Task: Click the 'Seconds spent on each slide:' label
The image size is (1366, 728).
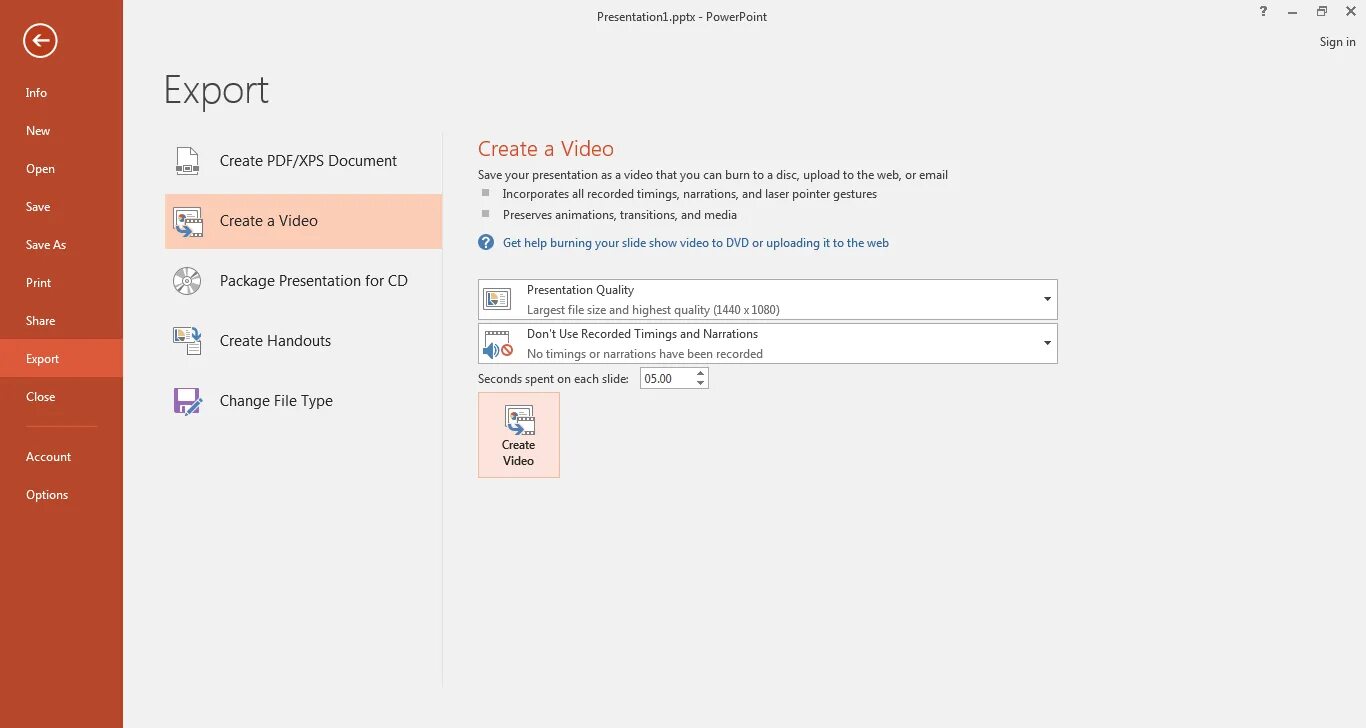Action: click(553, 379)
